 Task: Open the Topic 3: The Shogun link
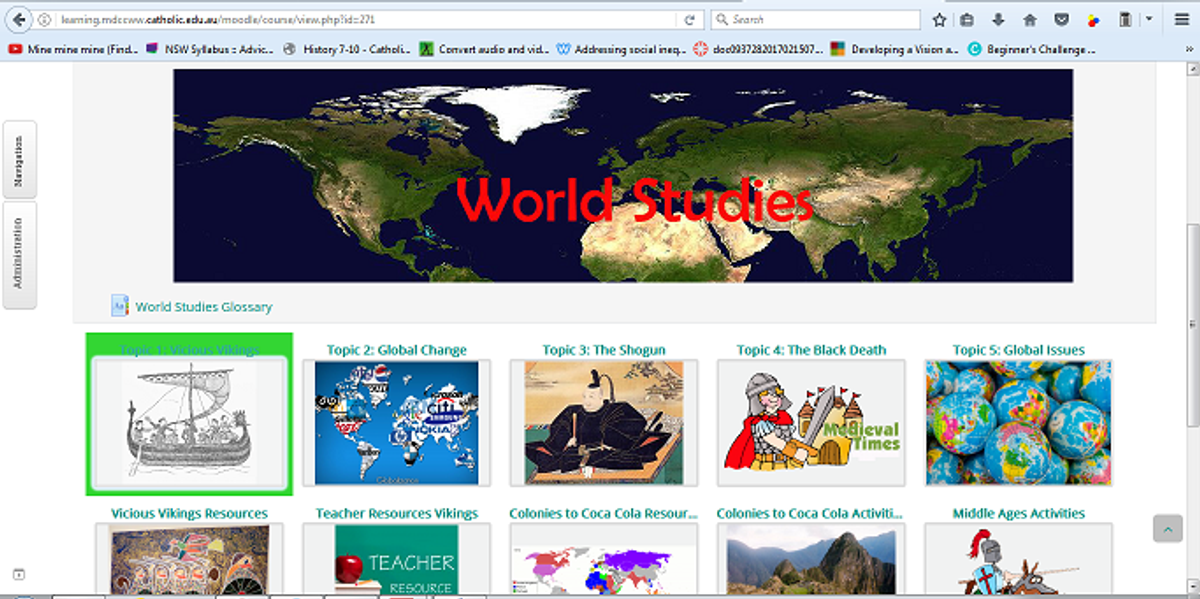[603, 350]
